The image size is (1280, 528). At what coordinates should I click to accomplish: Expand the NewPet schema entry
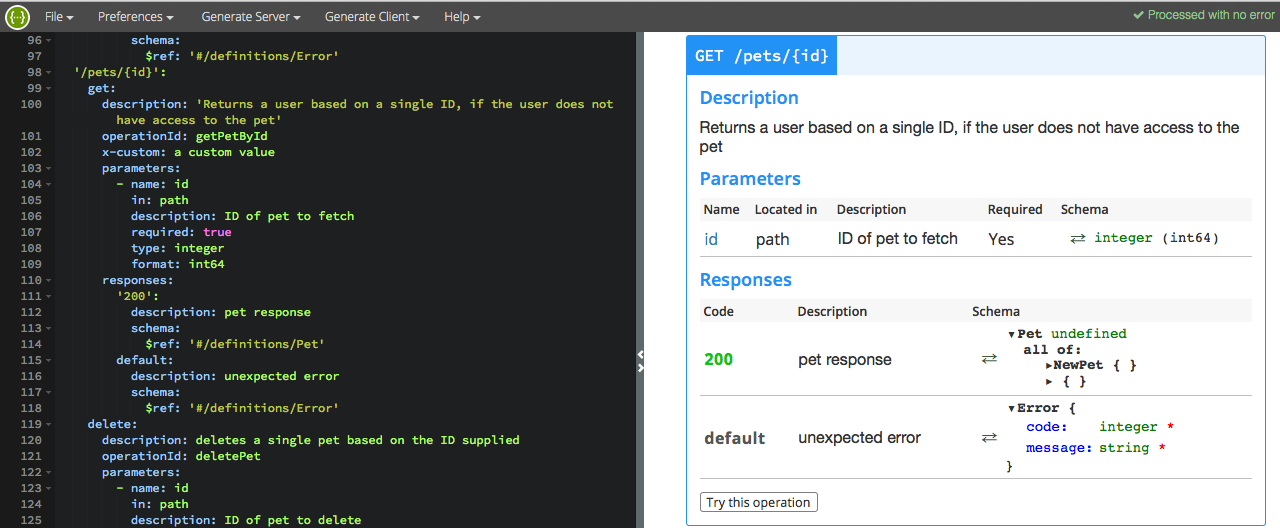click(x=1048, y=366)
